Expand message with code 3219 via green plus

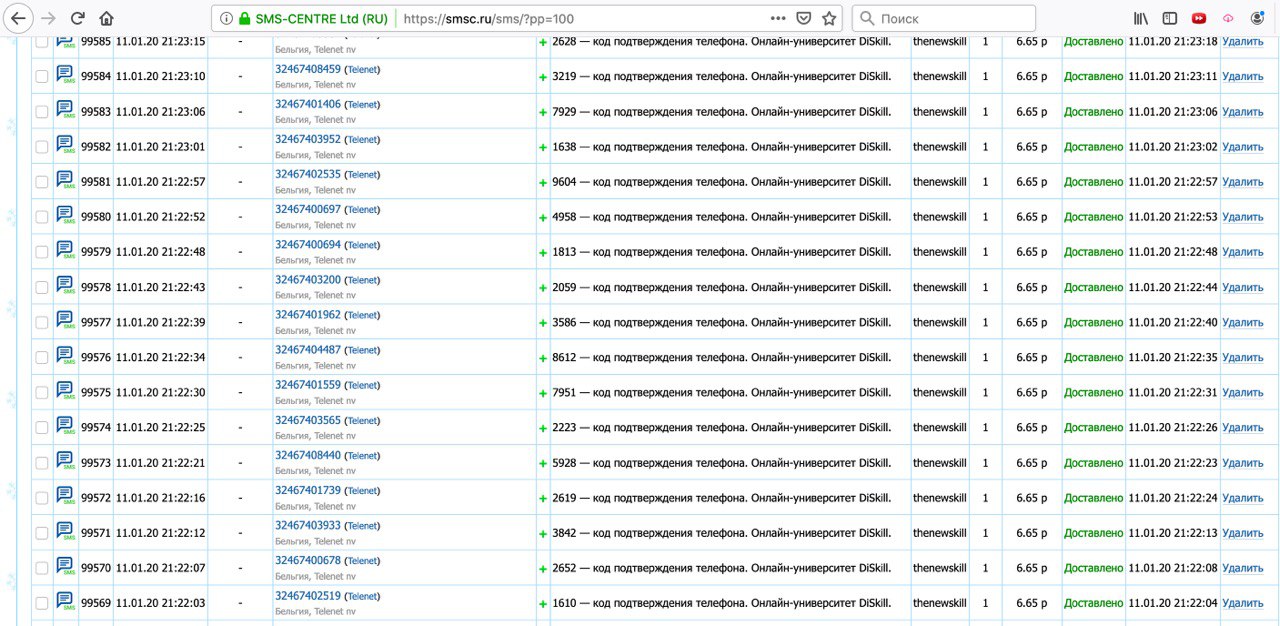pos(543,77)
